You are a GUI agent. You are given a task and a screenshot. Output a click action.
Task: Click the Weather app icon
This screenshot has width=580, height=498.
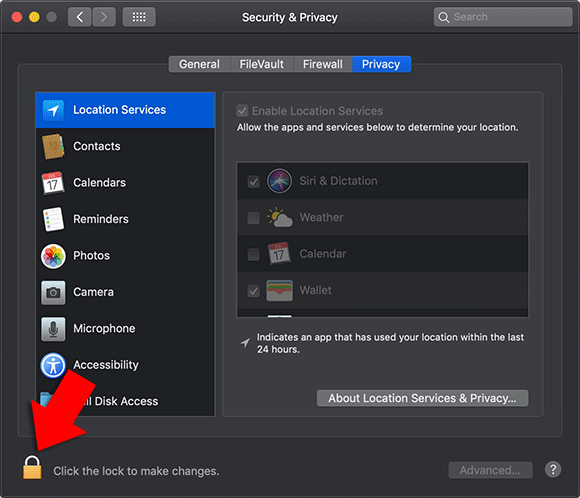[x=279, y=217]
